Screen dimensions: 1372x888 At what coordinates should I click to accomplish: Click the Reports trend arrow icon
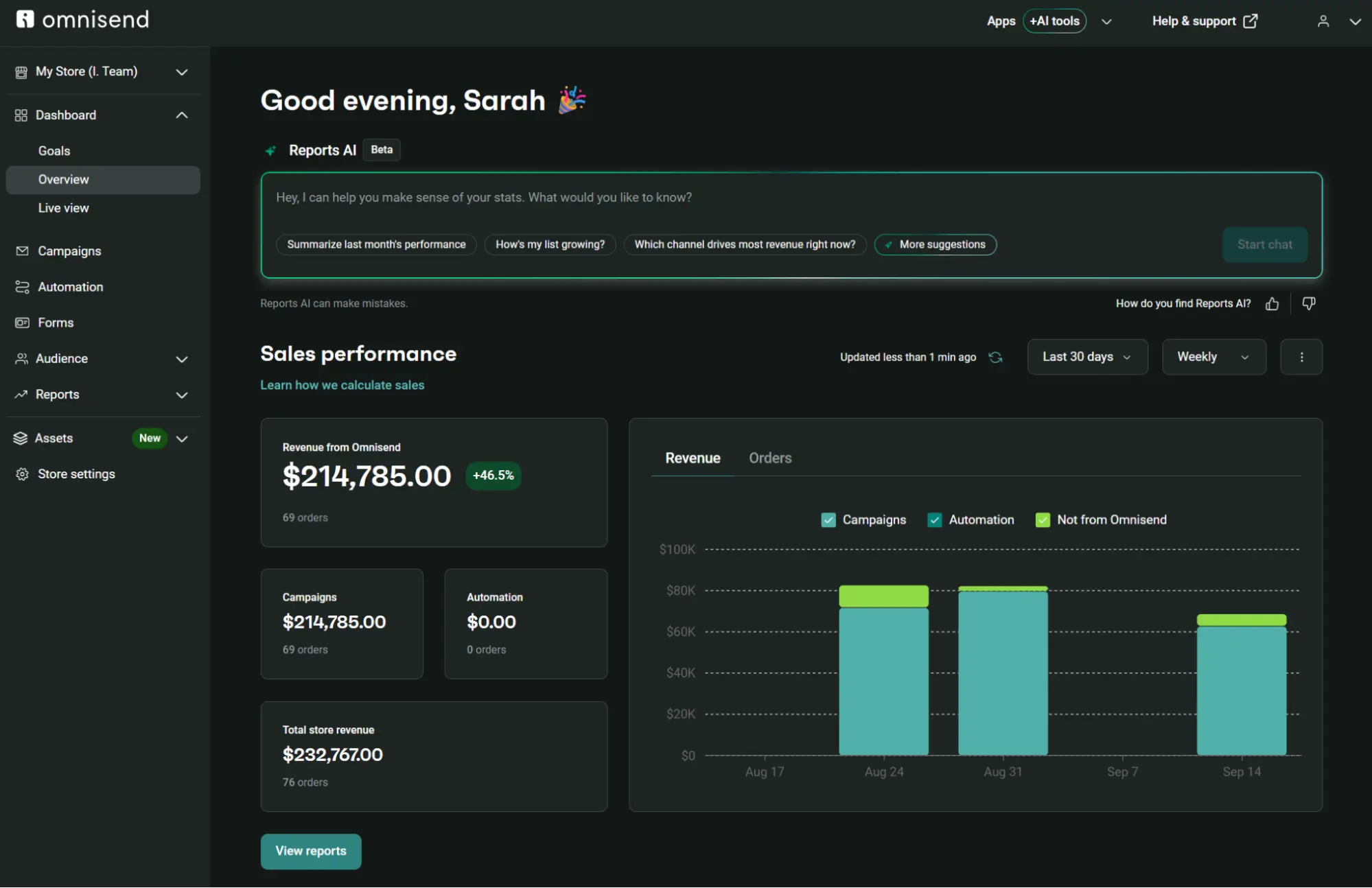(x=21, y=394)
